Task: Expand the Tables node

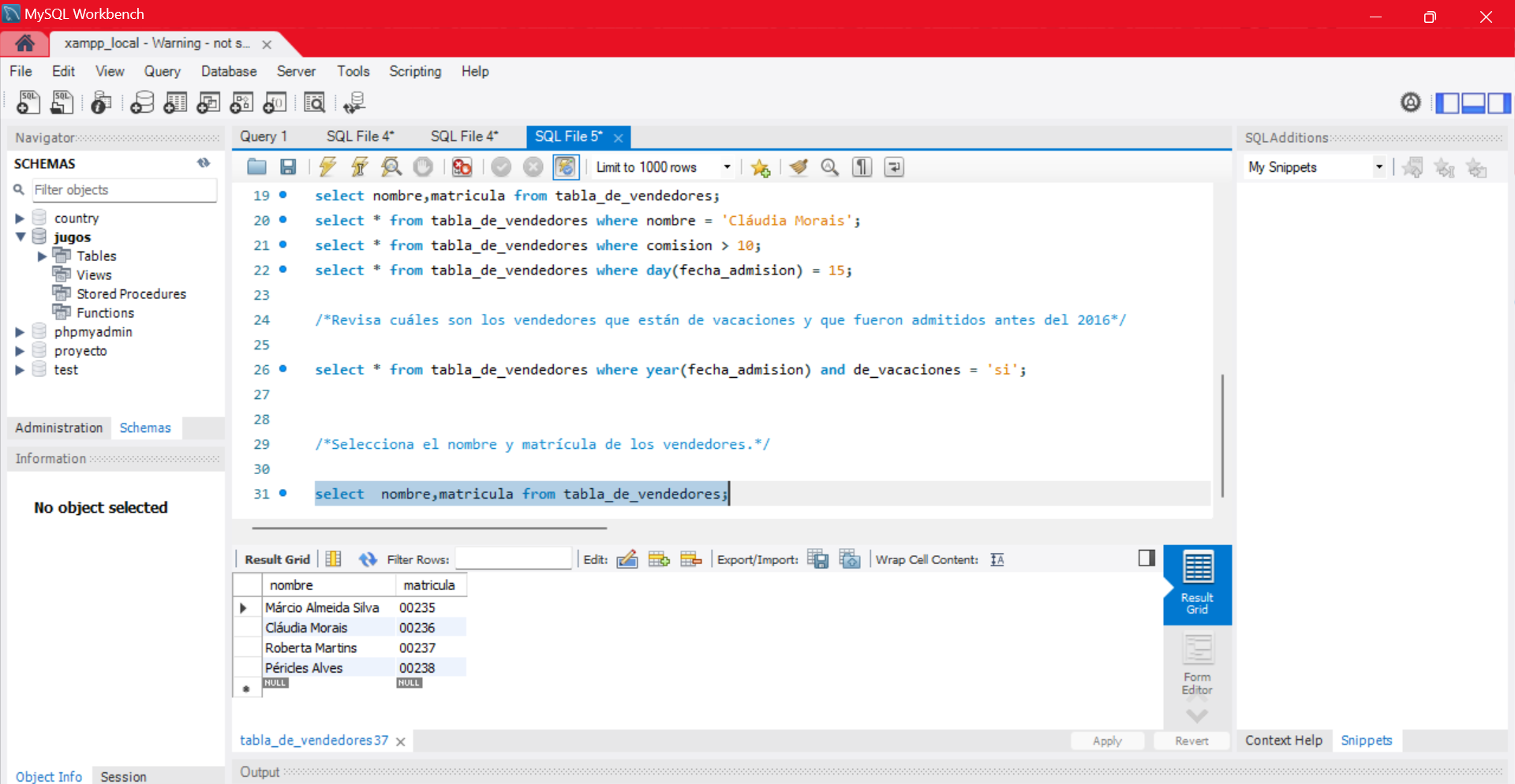Action: tap(42, 256)
